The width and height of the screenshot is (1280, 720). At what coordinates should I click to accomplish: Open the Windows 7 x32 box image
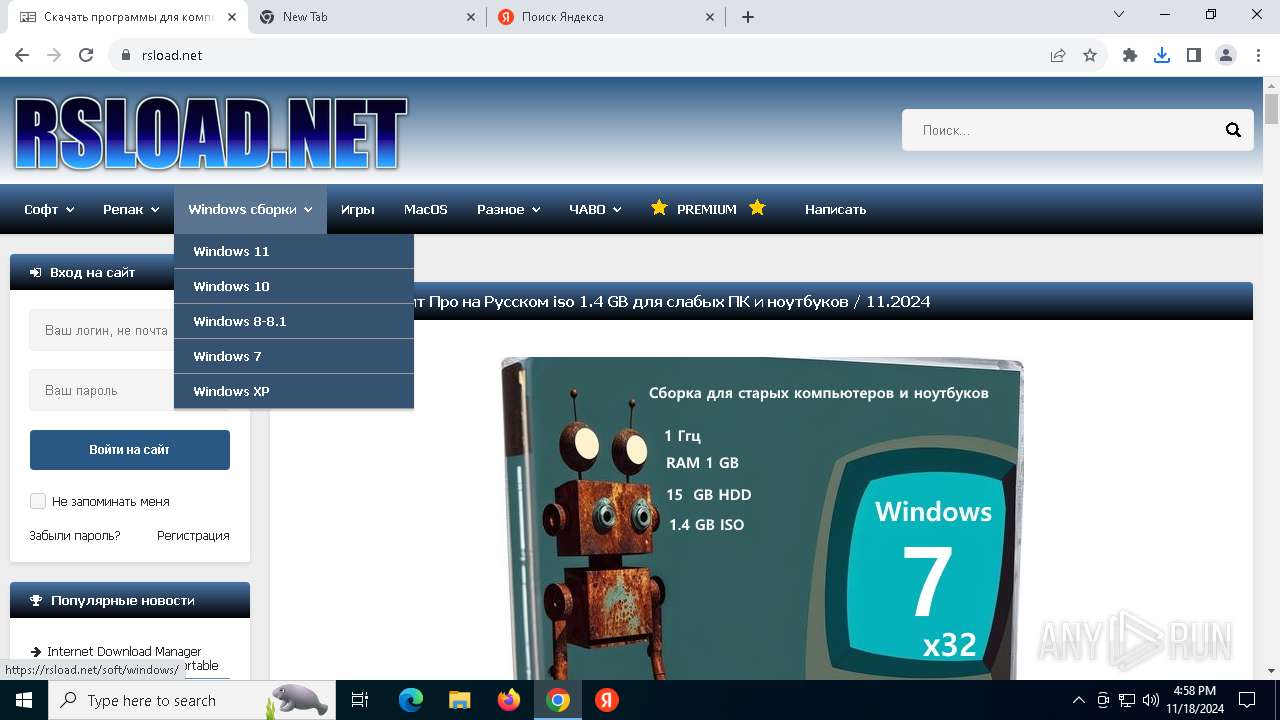(762, 518)
